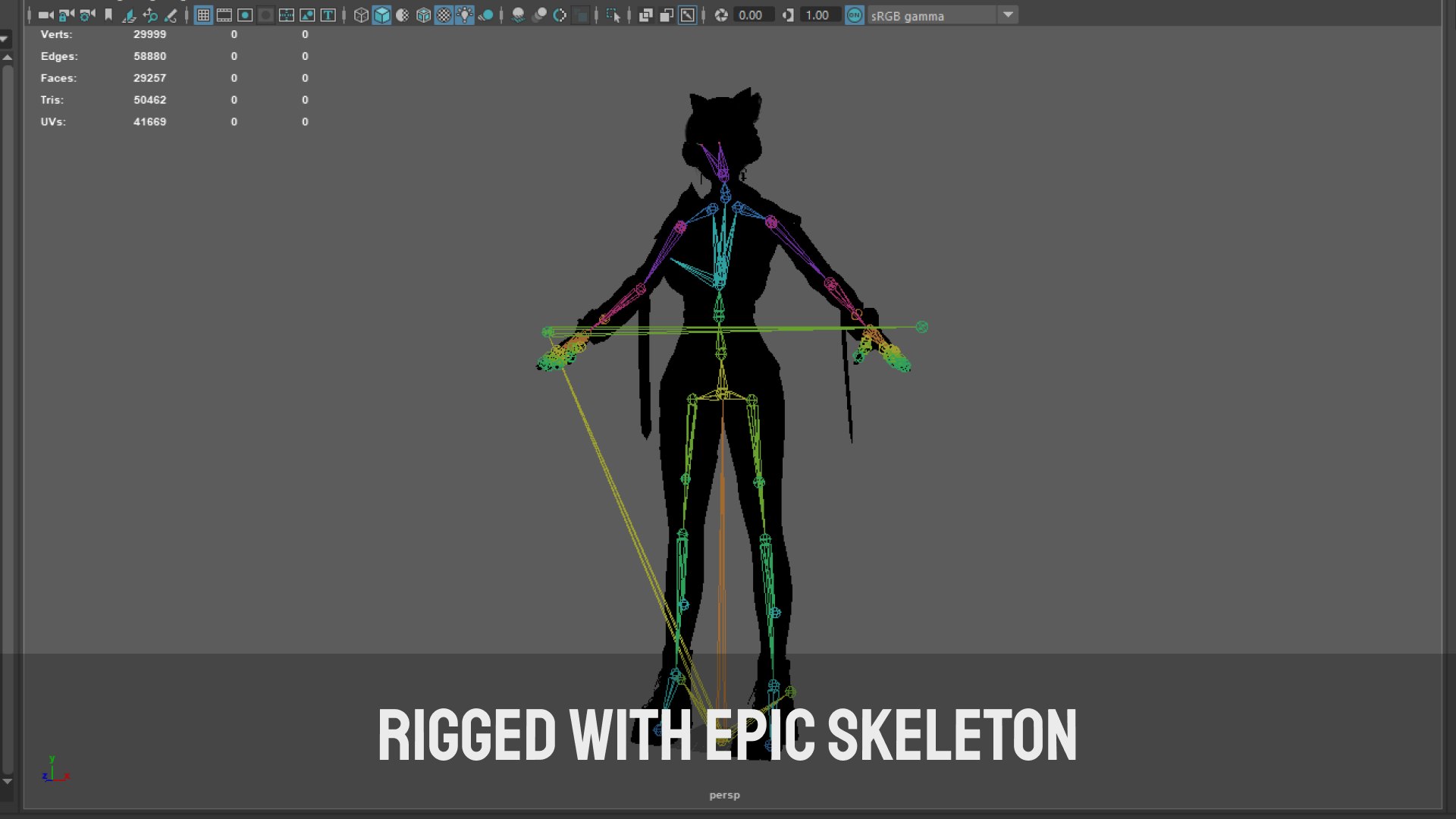Toggle the Field Chart overlay
Viewport: 1456px width, 819px height.
[287, 15]
